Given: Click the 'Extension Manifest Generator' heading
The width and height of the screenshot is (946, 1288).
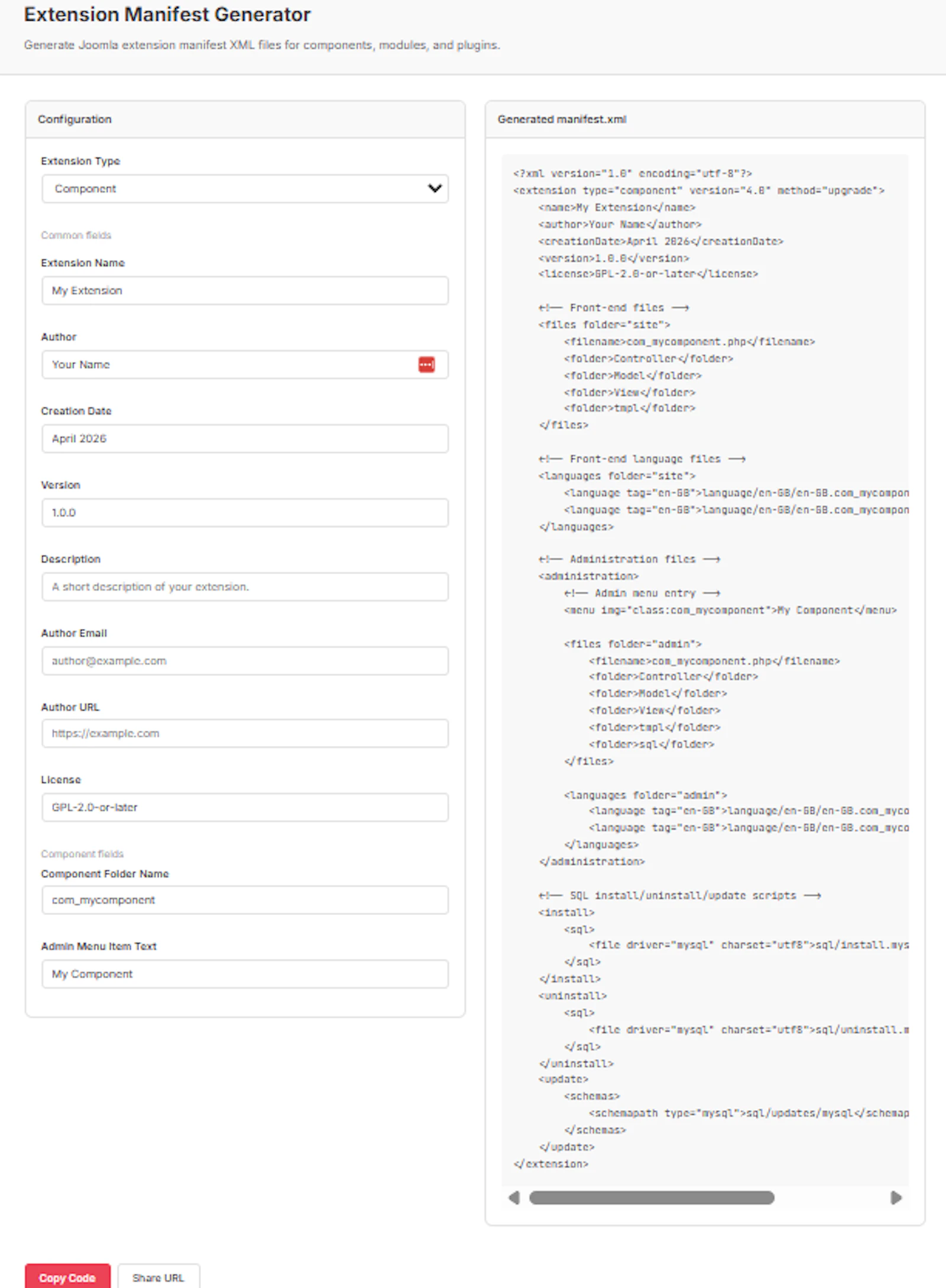Looking at the screenshot, I should pyautogui.click(x=167, y=14).
